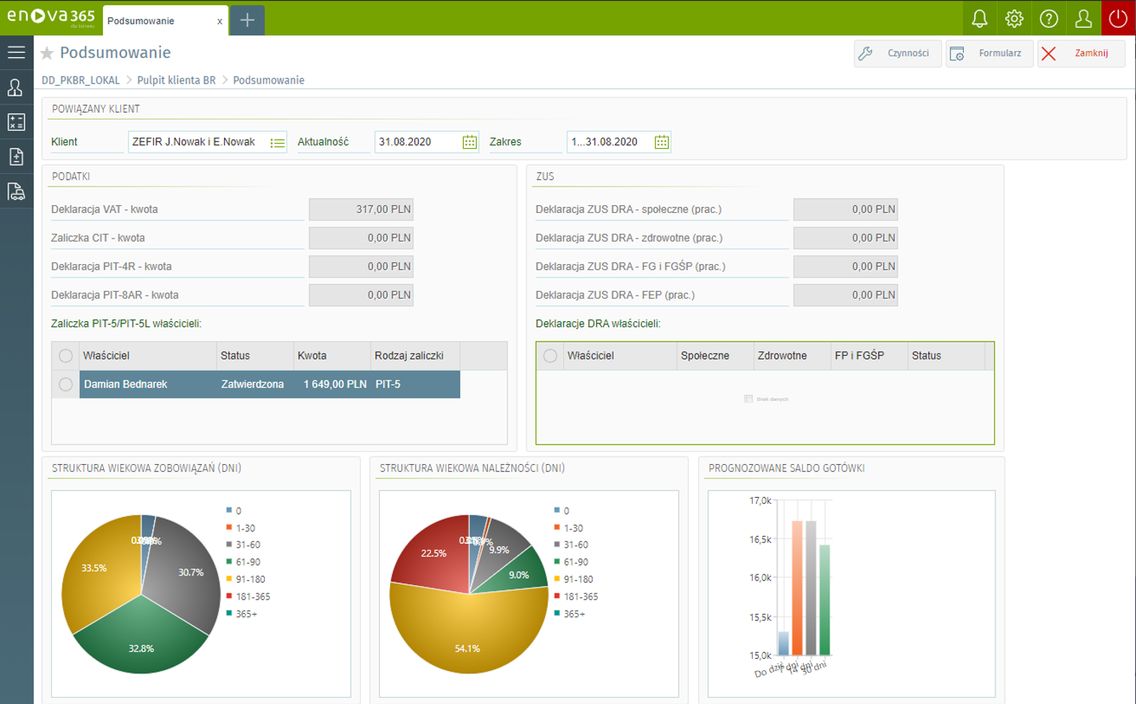
Task: Open the document plus-minus icon in sidebar
Action: pos(16,156)
